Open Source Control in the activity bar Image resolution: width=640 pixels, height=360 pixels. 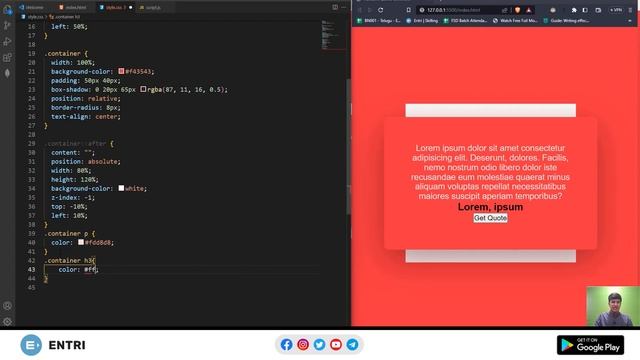[7, 25]
